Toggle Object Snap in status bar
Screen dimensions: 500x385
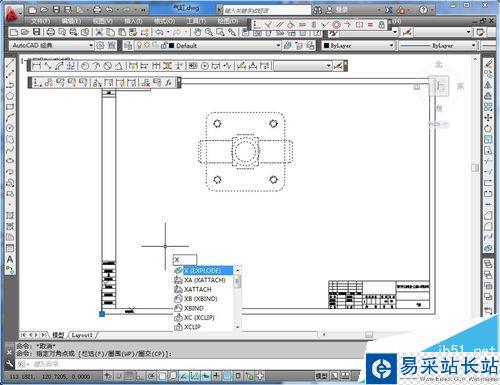pyautogui.click(x=162, y=376)
